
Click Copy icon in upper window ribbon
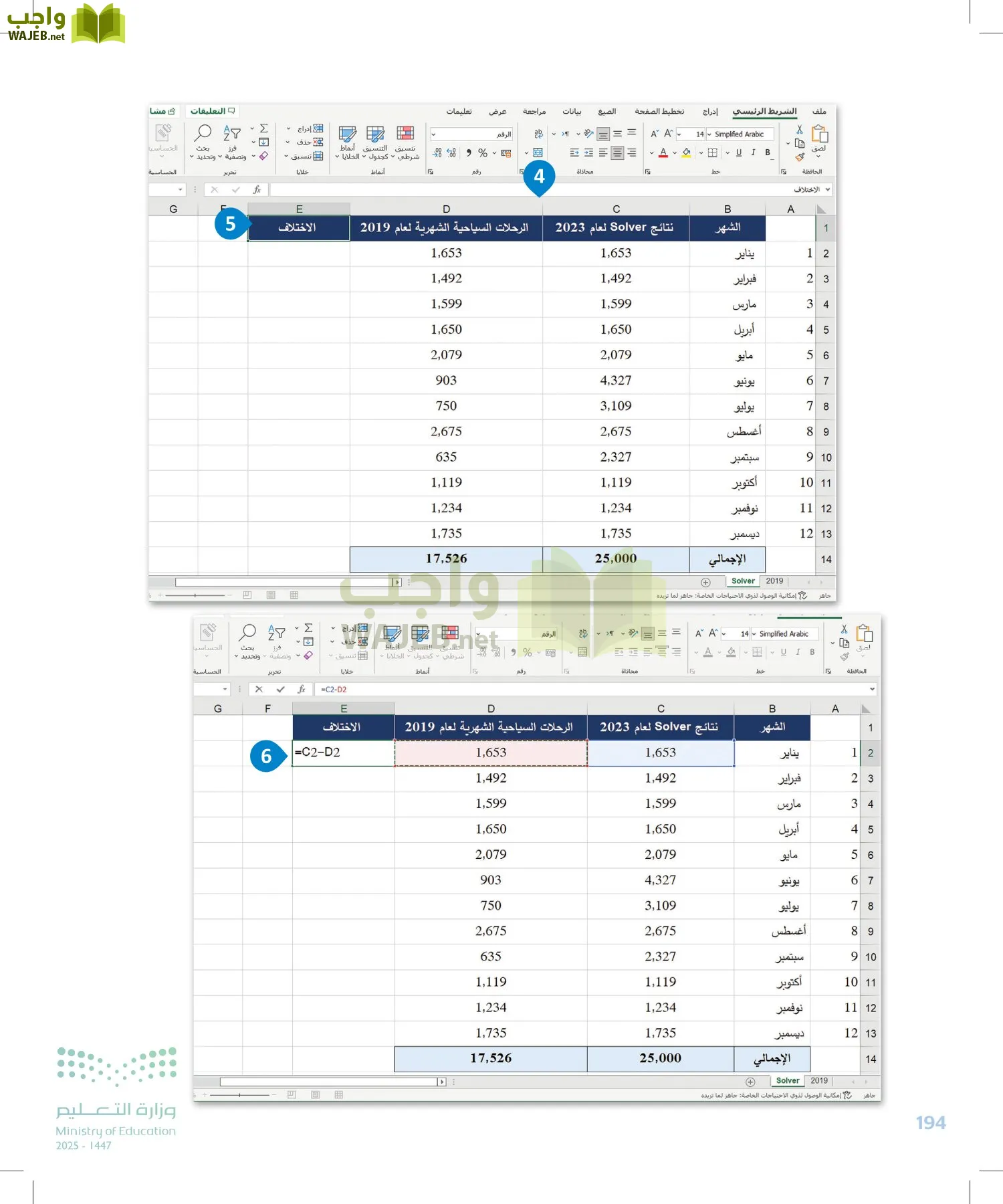[x=800, y=143]
